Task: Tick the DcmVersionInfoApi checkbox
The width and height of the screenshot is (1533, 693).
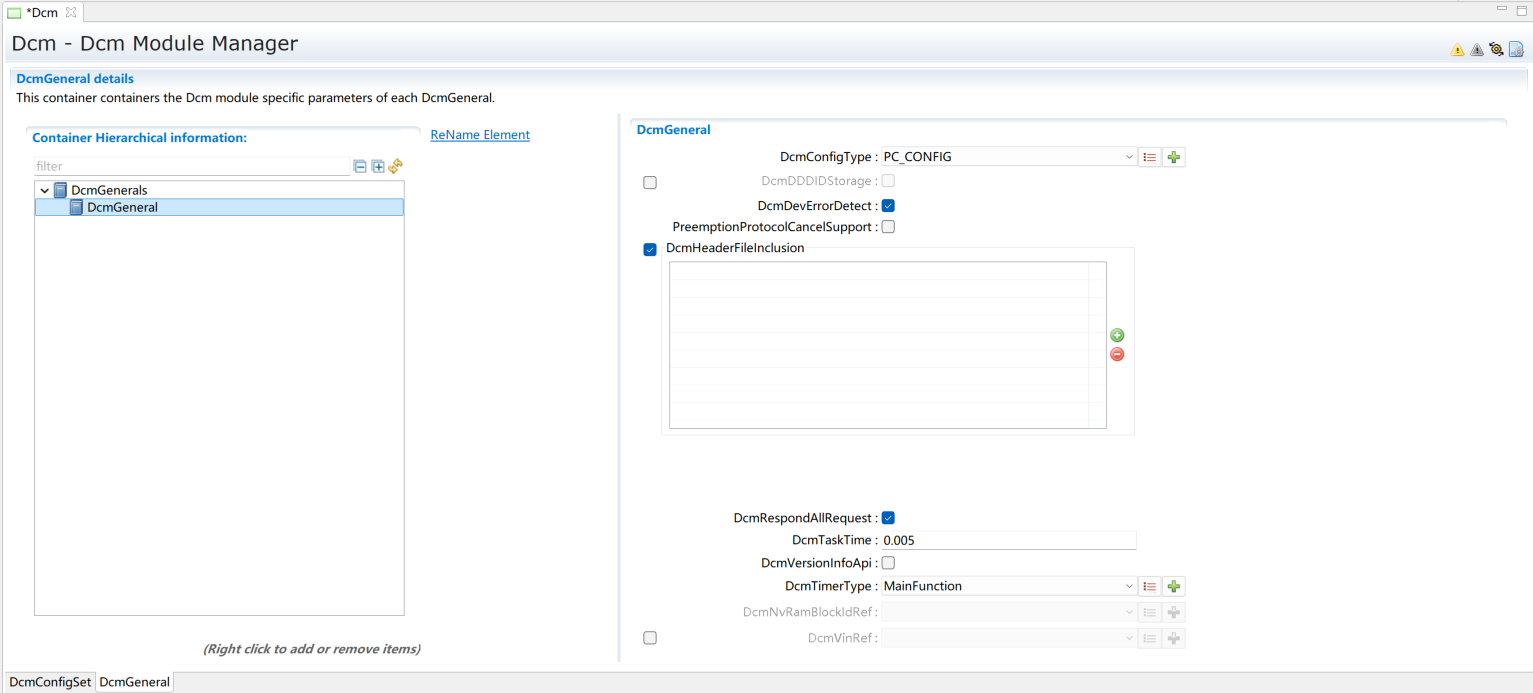Action: pyautogui.click(x=888, y=563)
